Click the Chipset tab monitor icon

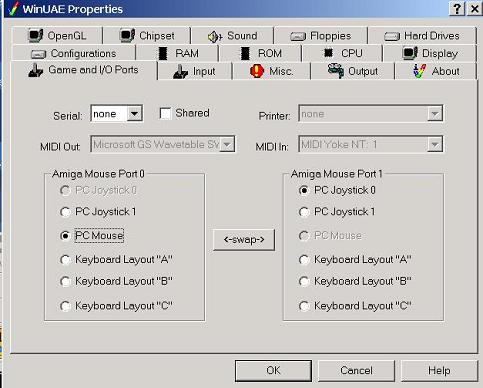127,35
